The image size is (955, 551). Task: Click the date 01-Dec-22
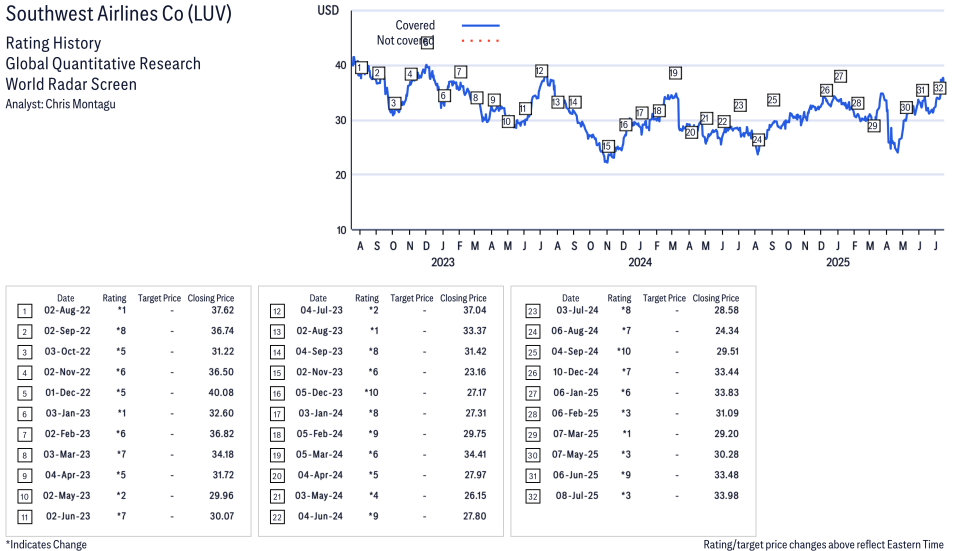coord(68,393)
